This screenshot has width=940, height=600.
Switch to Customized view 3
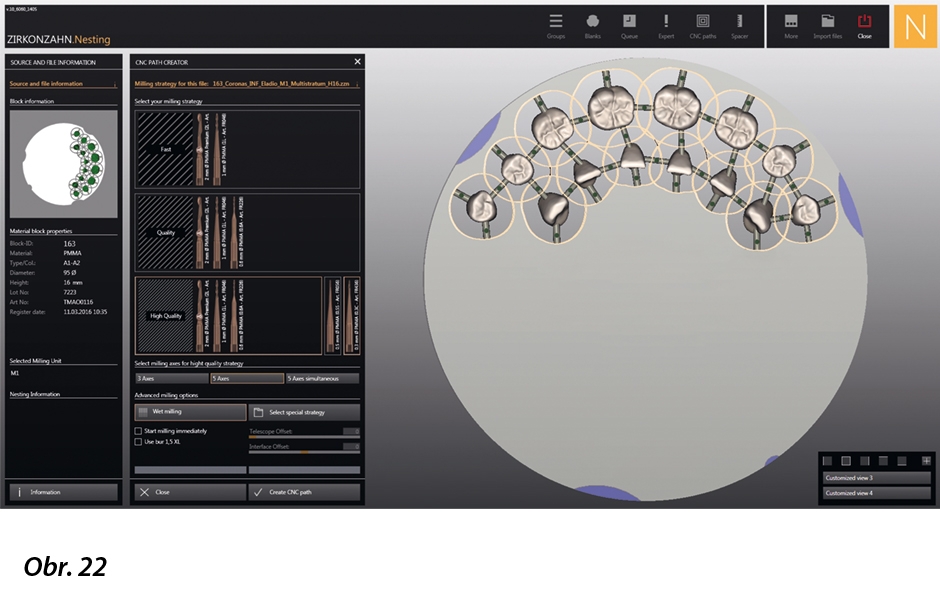coord(876,478)
